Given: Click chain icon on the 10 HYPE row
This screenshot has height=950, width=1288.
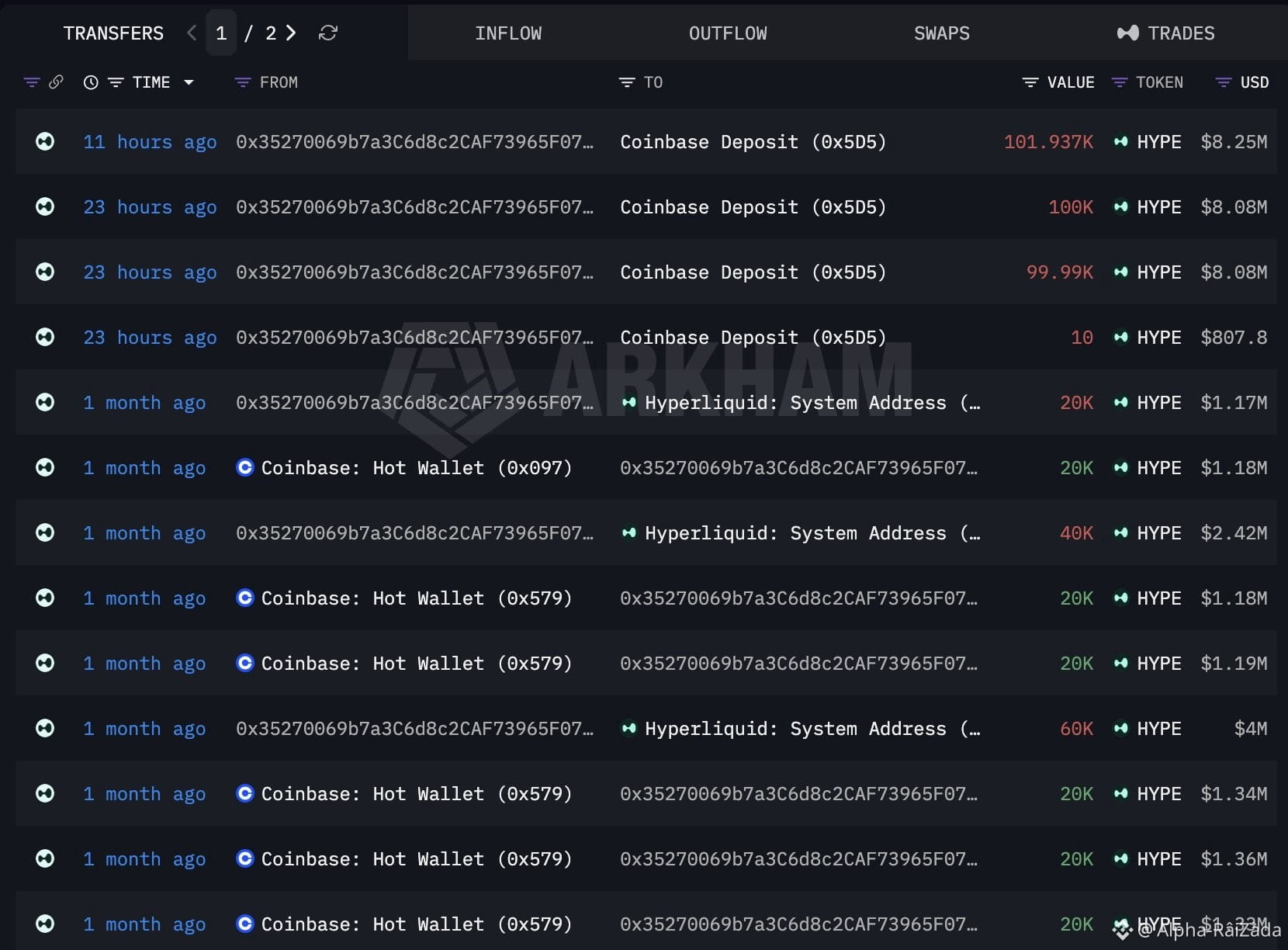Looking at the screenshot, I should click(x=45, y=337).
